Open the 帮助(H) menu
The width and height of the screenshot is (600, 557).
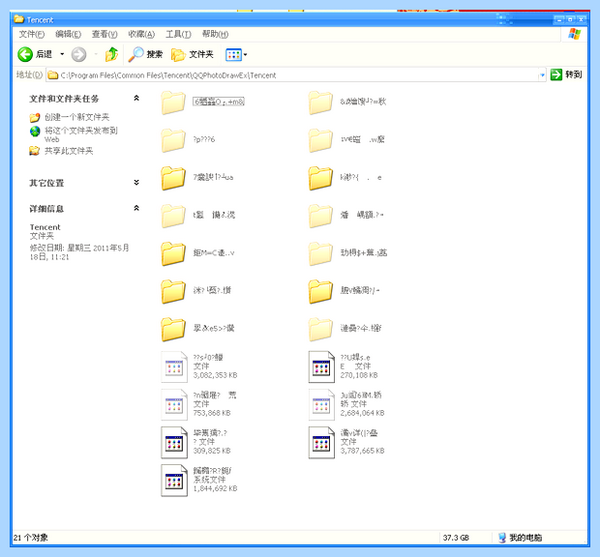(215, 34)
